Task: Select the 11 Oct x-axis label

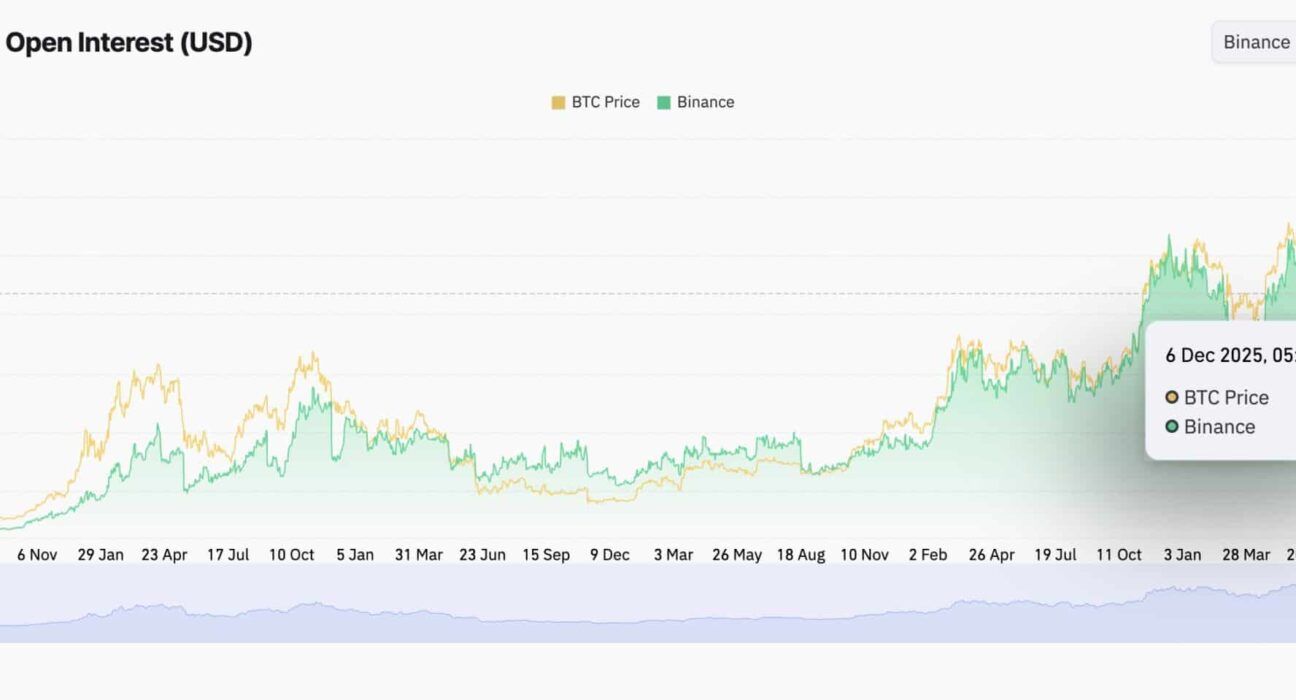Action: click(1118, 555)
